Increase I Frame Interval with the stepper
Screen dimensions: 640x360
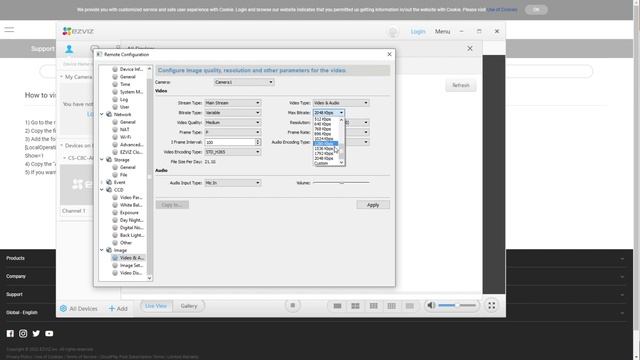258,140
